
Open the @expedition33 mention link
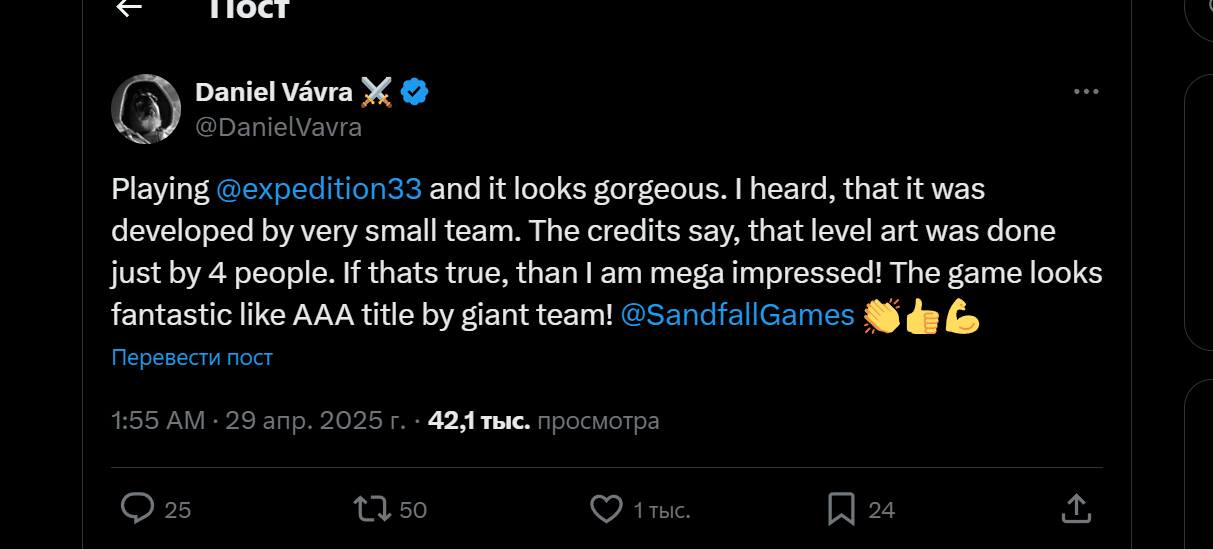click(x=319, y=188)
